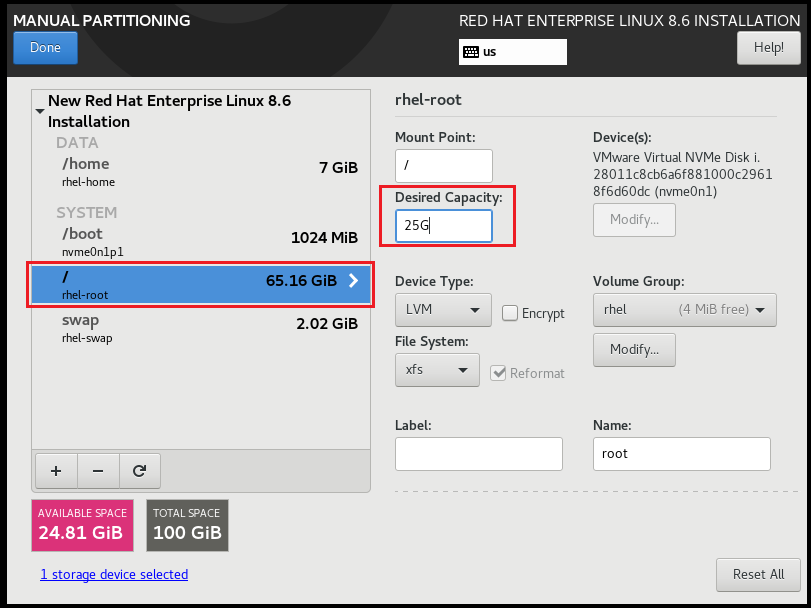The height and width of the screenshot is (608, 811).
Task: Click the remove mount point minus icon
Action: point(98,471)
